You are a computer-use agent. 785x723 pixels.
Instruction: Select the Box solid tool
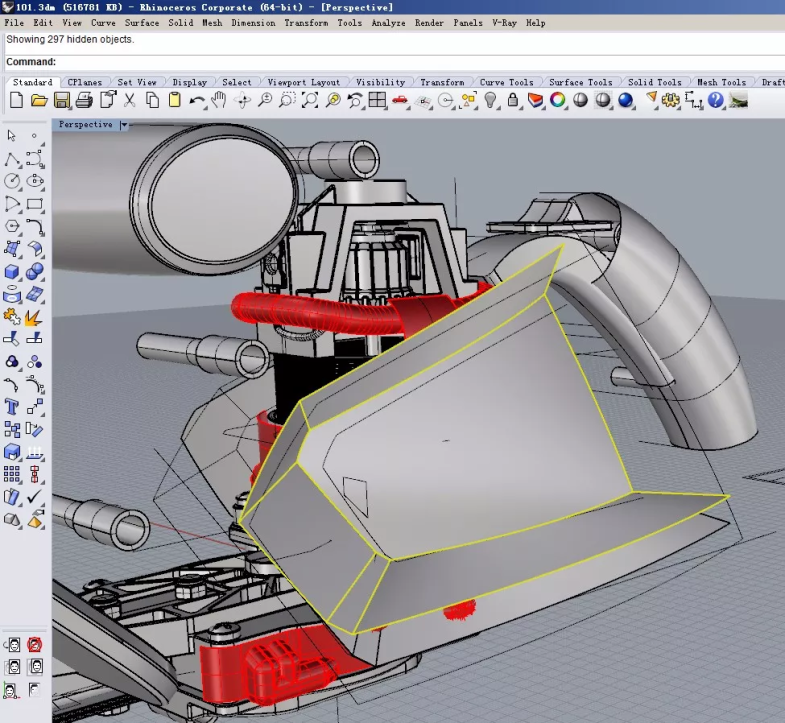click(x=12, y=272)
